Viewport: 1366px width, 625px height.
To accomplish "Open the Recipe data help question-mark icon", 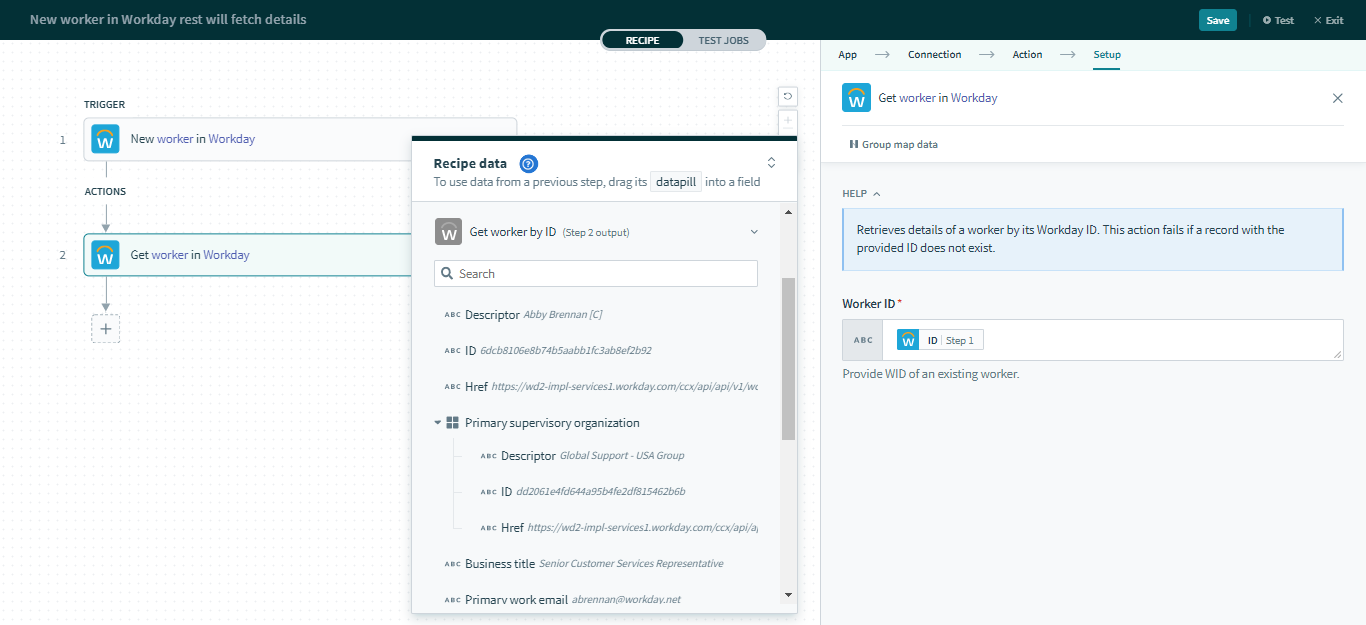I will [x=529, y=163].
